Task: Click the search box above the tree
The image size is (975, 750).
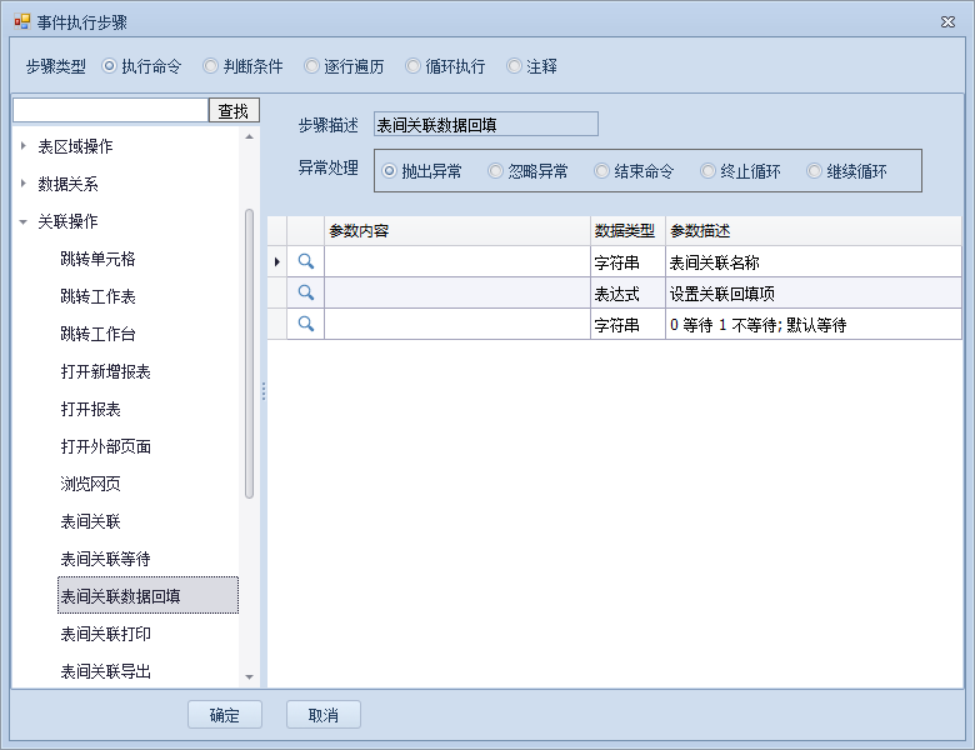Action: [110, 110]
